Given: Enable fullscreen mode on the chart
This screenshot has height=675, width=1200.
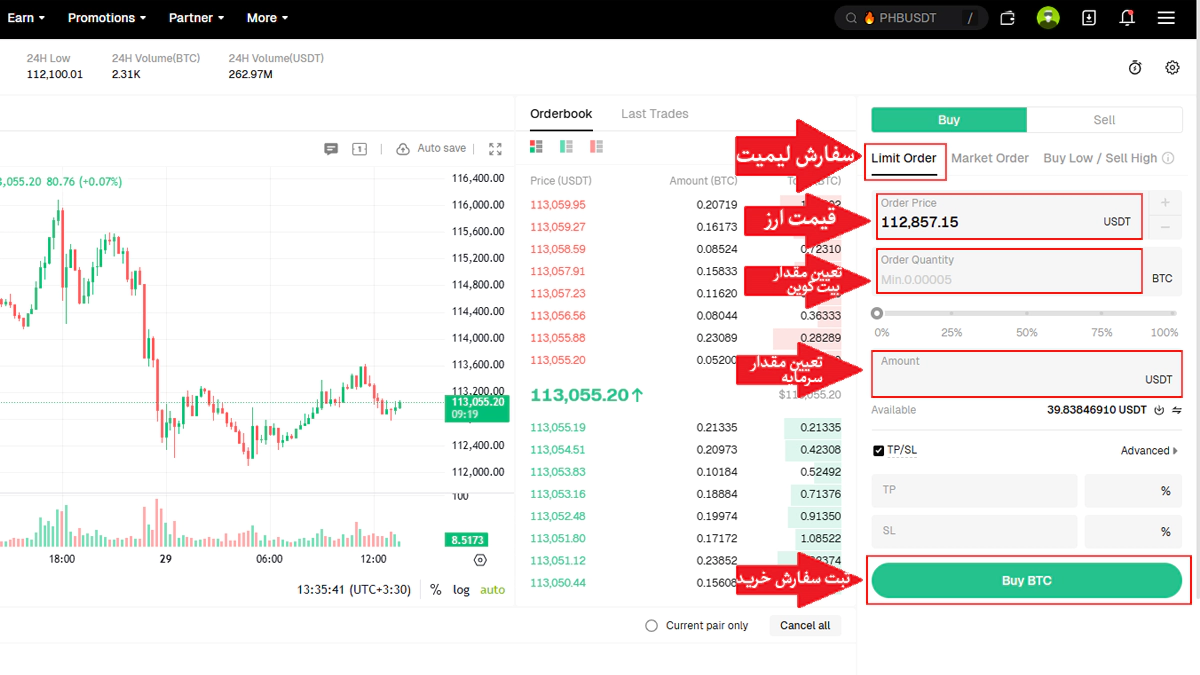Looking at the screenshot, I should point(495,147).
